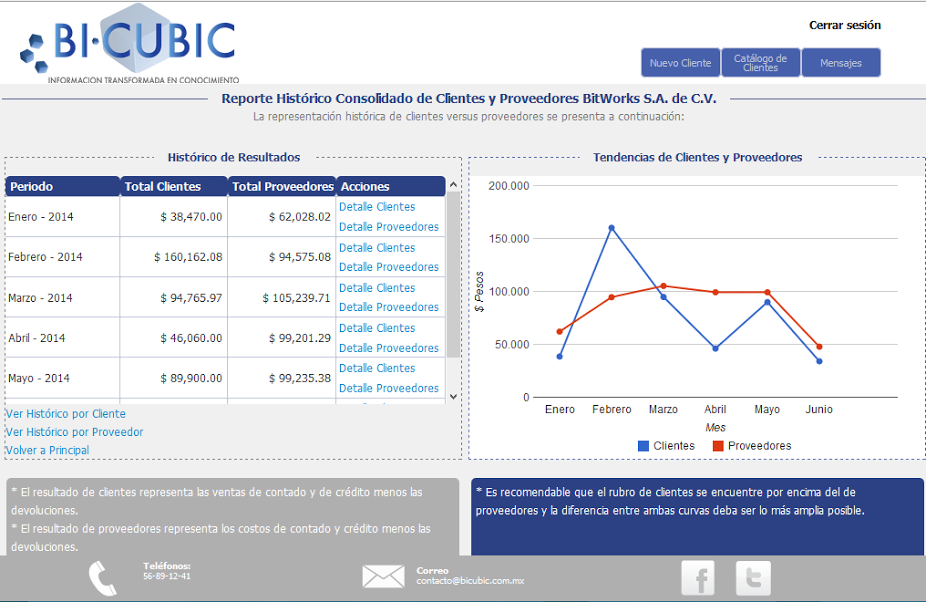The width and height of the screenshot is (926, 602).
Task: Open Detalle Proveedores for Abril - 2014
Action: click(389, 348)
